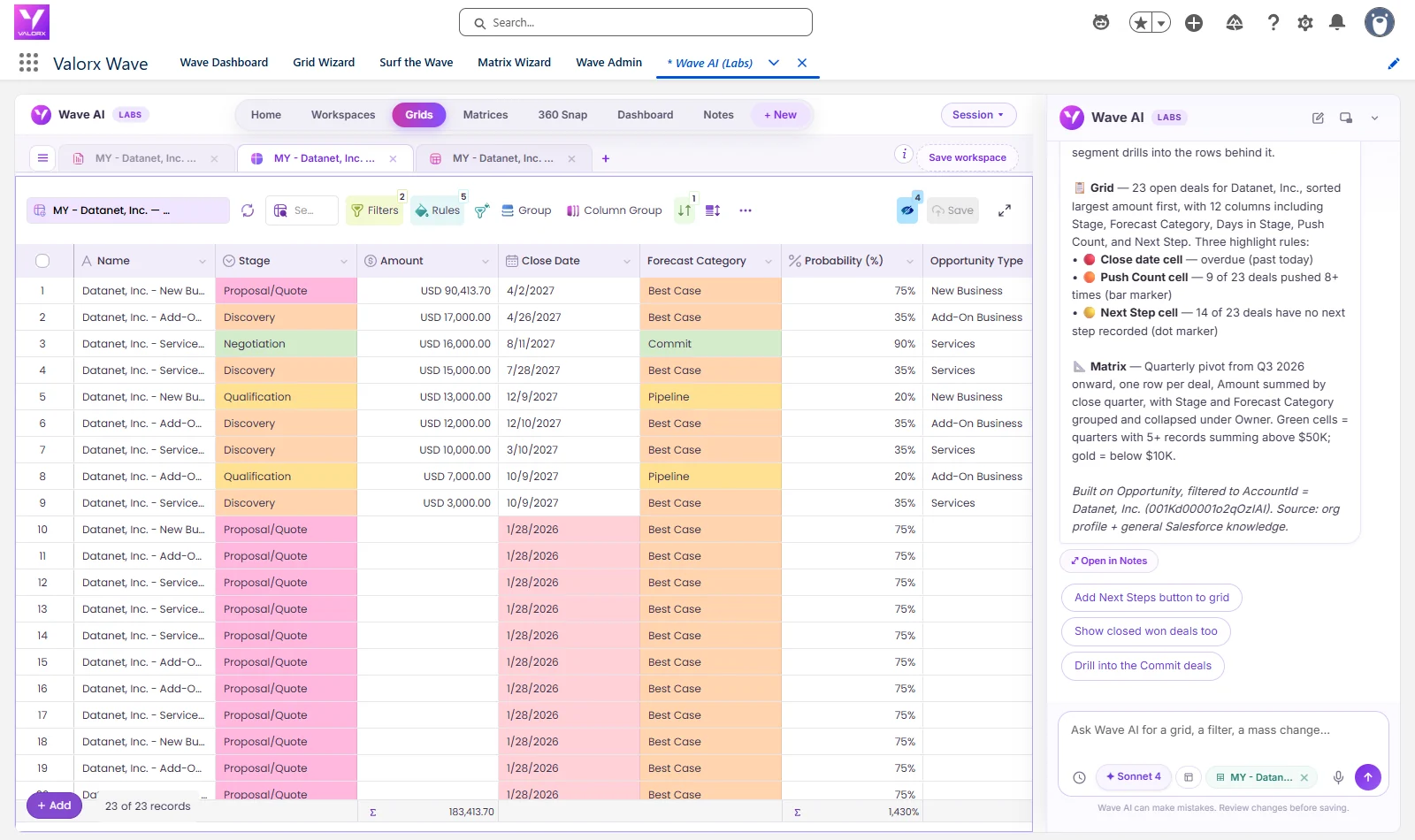
Task: Expand grid to full screen
Action: pyautogui.click(x=1005, y=210)
